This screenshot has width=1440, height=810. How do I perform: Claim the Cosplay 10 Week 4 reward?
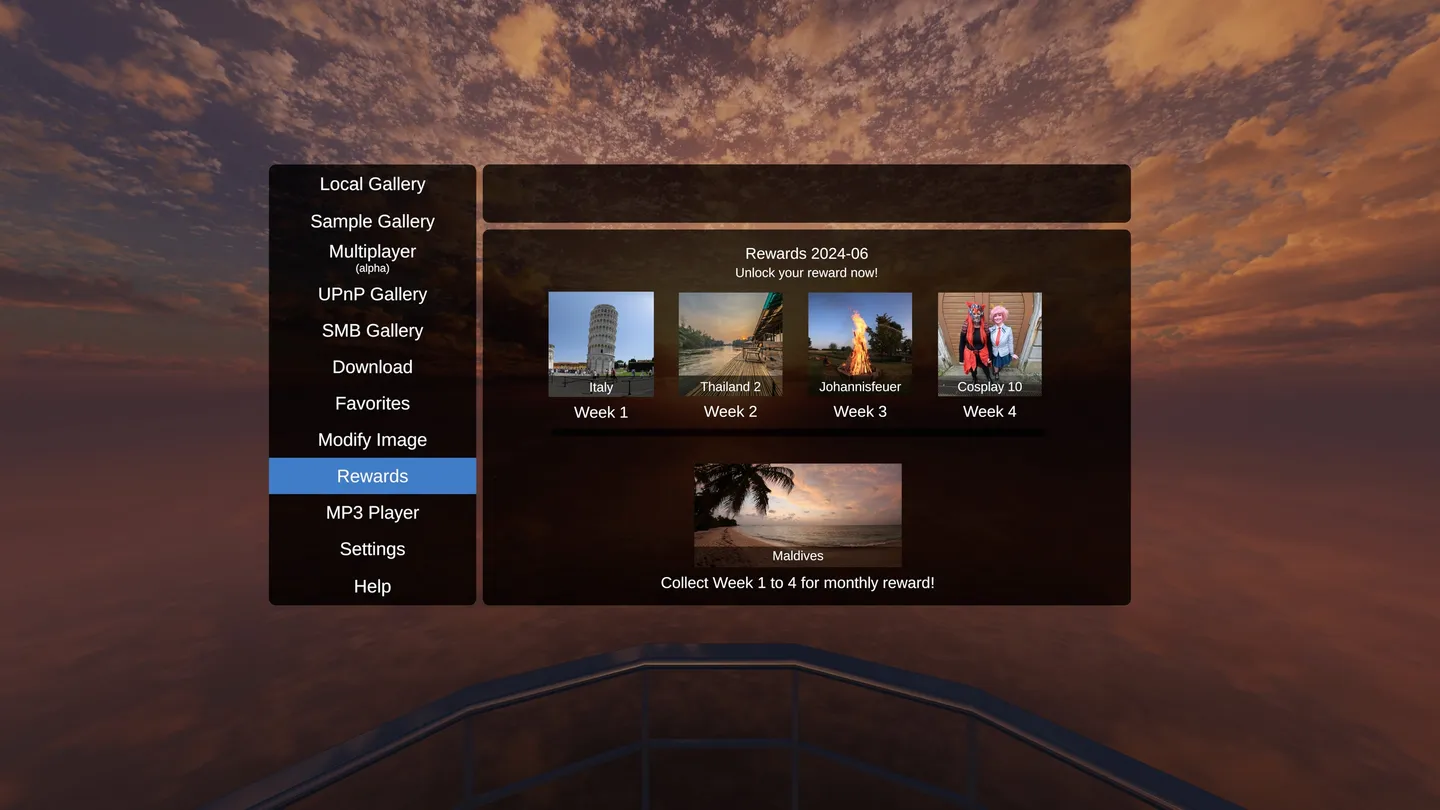pyautogui.click(x=989, y=343)
